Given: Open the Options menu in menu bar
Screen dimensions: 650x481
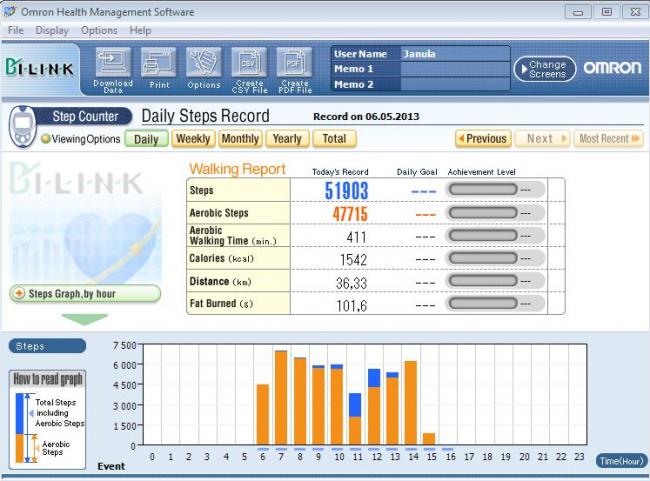Looking at the screenshot, I should click(99, 30).
